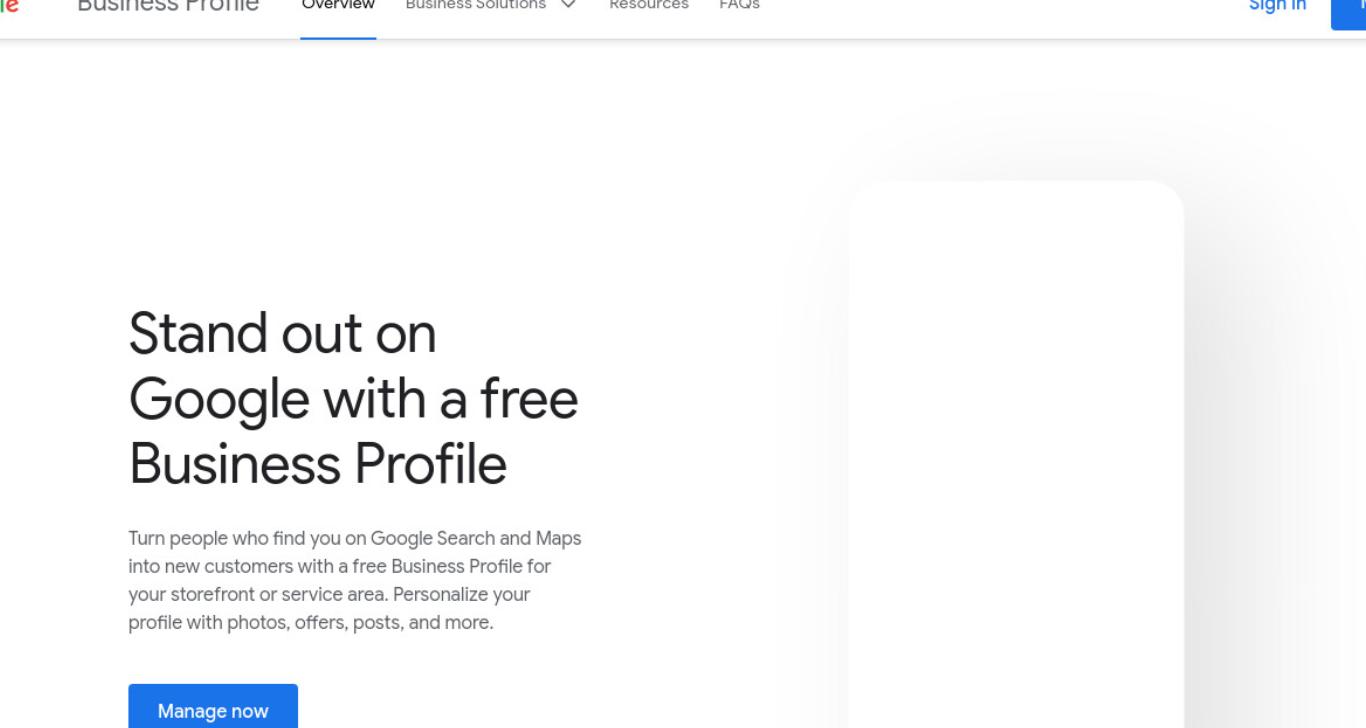Click the 'Stand out on' headline line
This screenshot has width=1366, height=728.
(283, 333)
